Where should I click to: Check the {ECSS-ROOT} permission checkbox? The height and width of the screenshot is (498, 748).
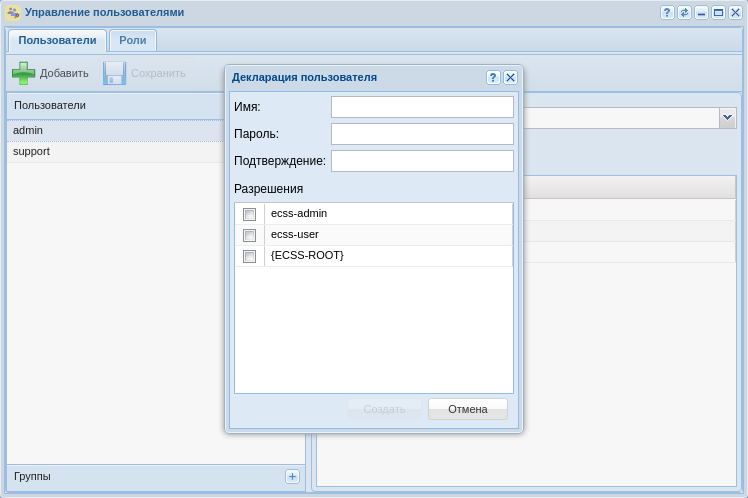coord(249,256)
